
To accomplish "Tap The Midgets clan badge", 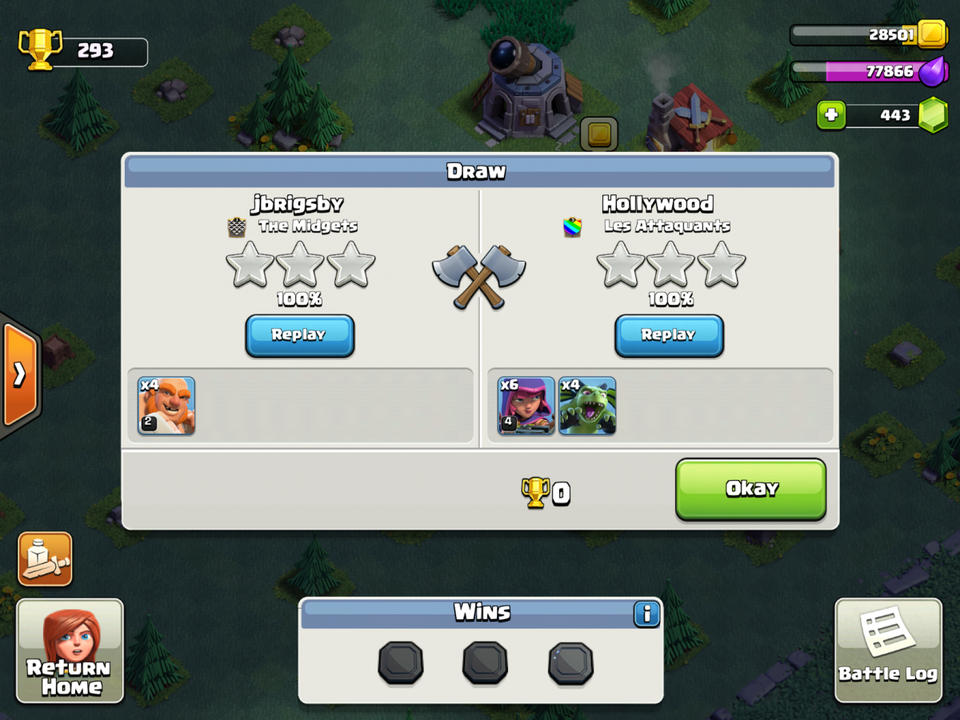I will point(237,227).
